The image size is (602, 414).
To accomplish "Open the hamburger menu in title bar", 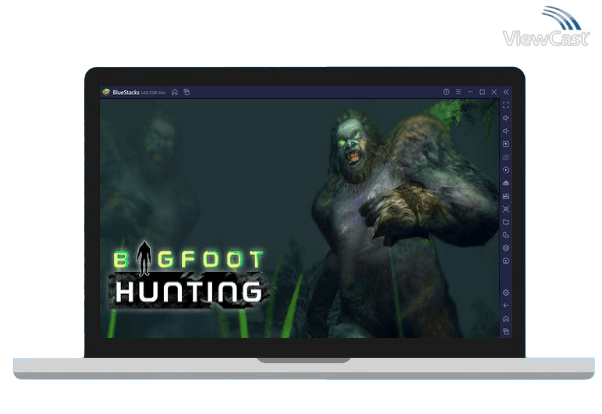I will tap(458, 92).
